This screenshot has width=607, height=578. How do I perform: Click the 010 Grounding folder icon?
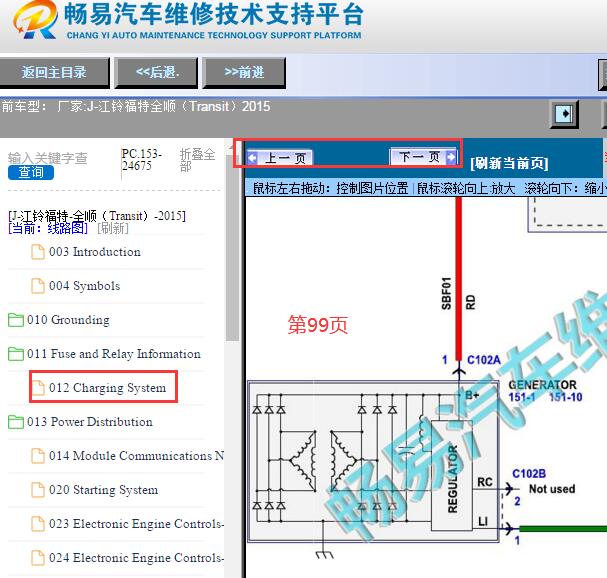click(15, 320)
